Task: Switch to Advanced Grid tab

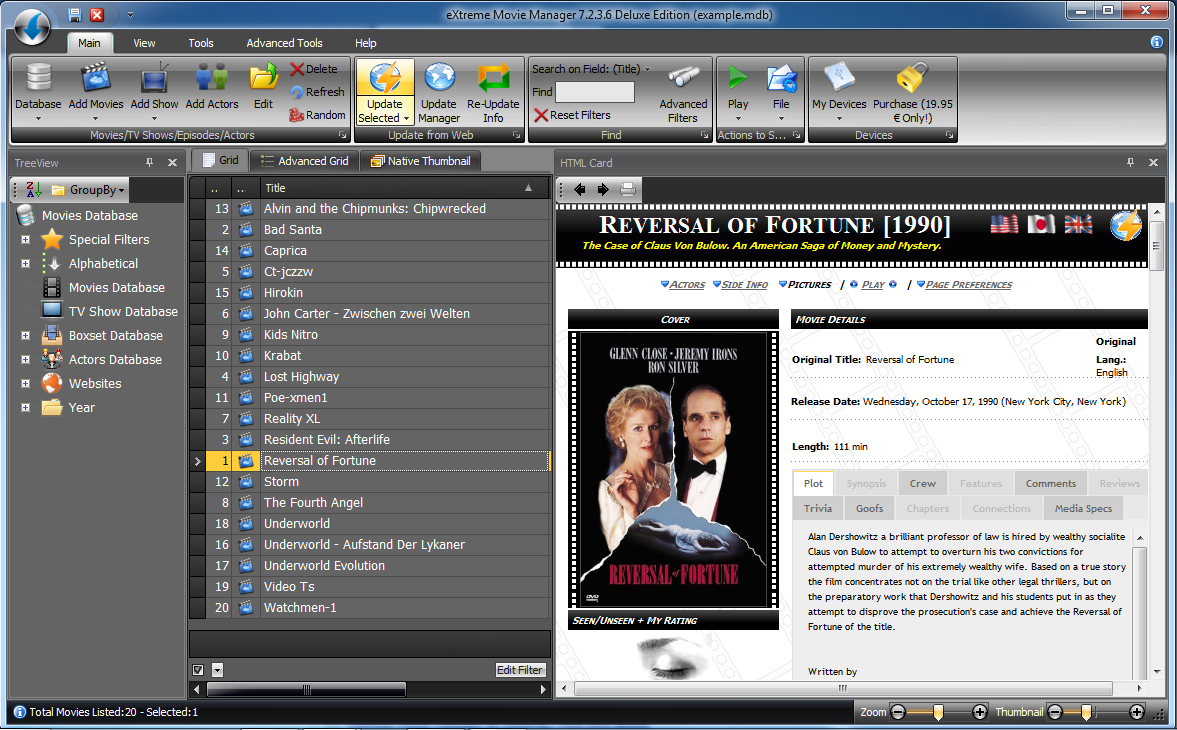Action: coord(305,161)
